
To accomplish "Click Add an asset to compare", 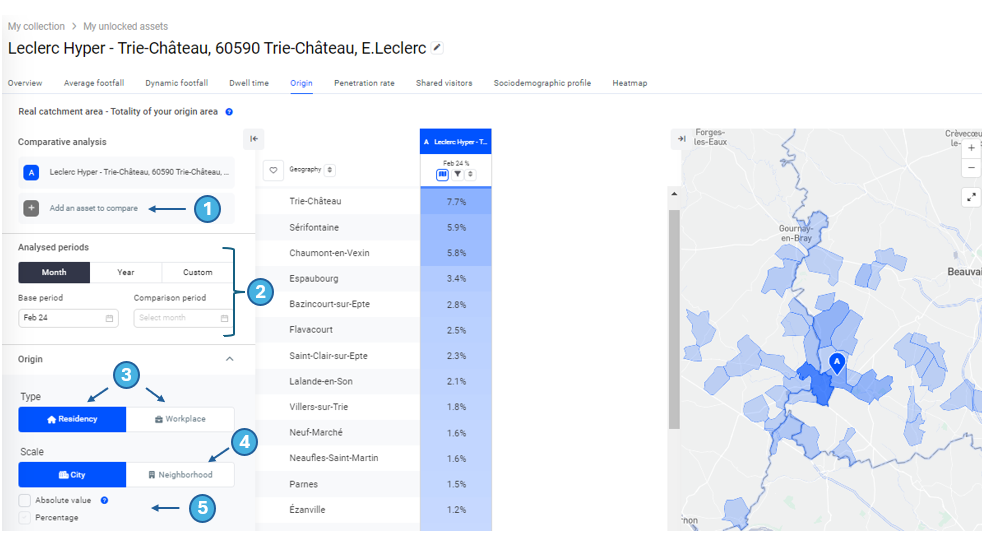I will coord(94,208).
